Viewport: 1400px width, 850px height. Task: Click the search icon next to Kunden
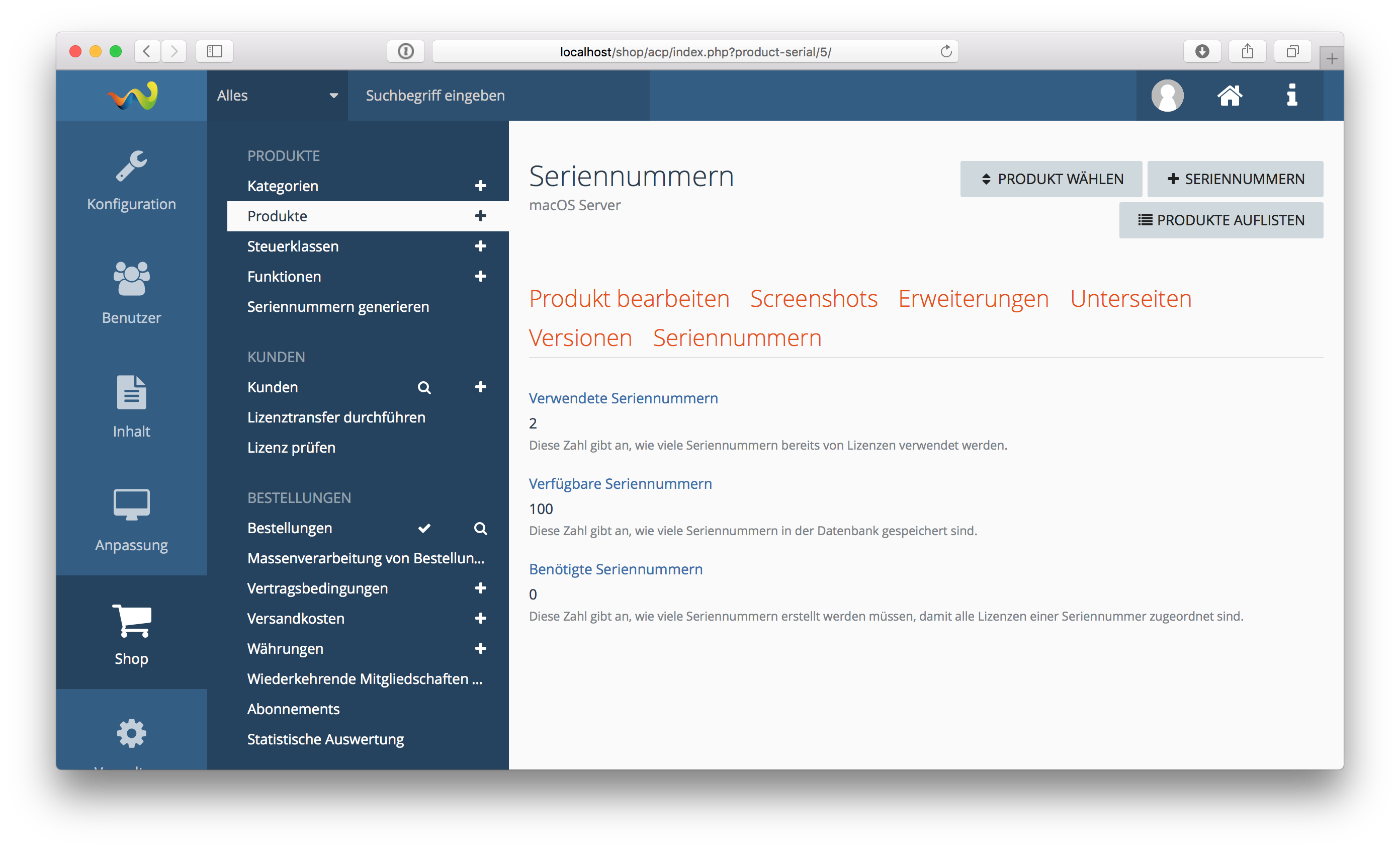424,387
